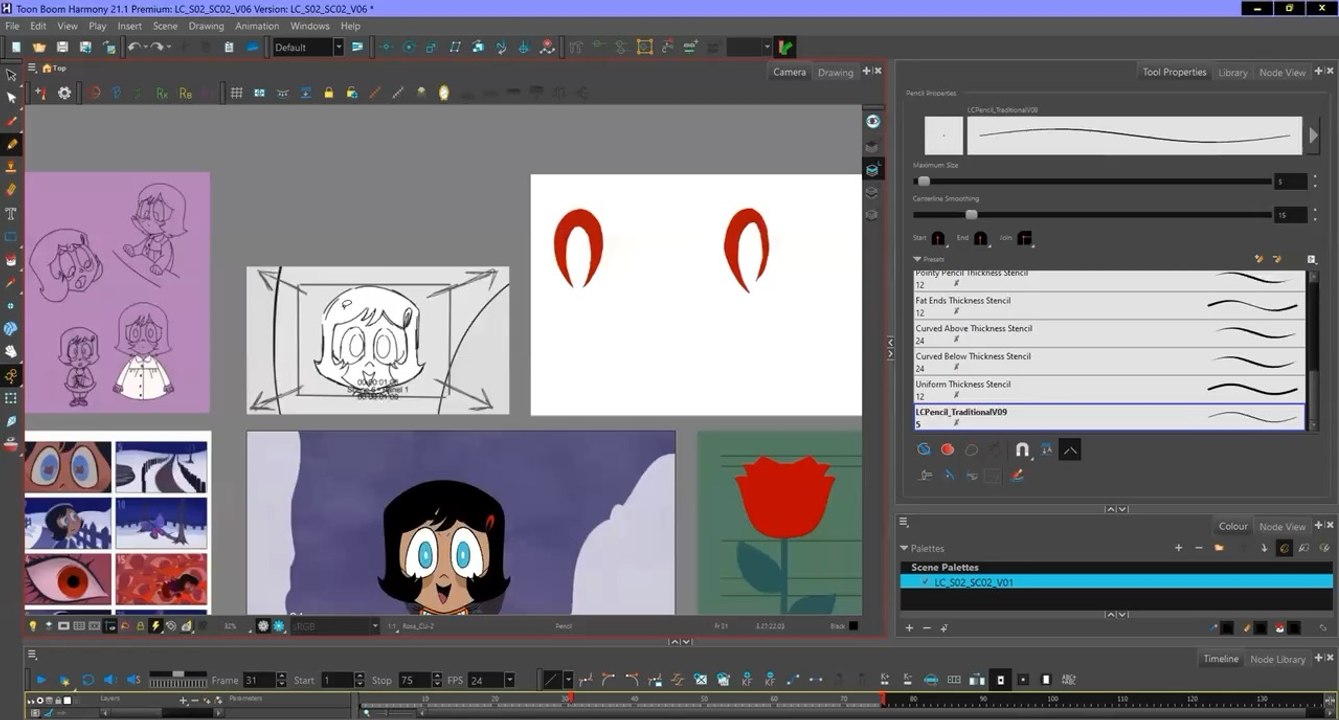Screen dimensions: 1339x720
Task: Click the New scene icon
Action: pos(16,47)
